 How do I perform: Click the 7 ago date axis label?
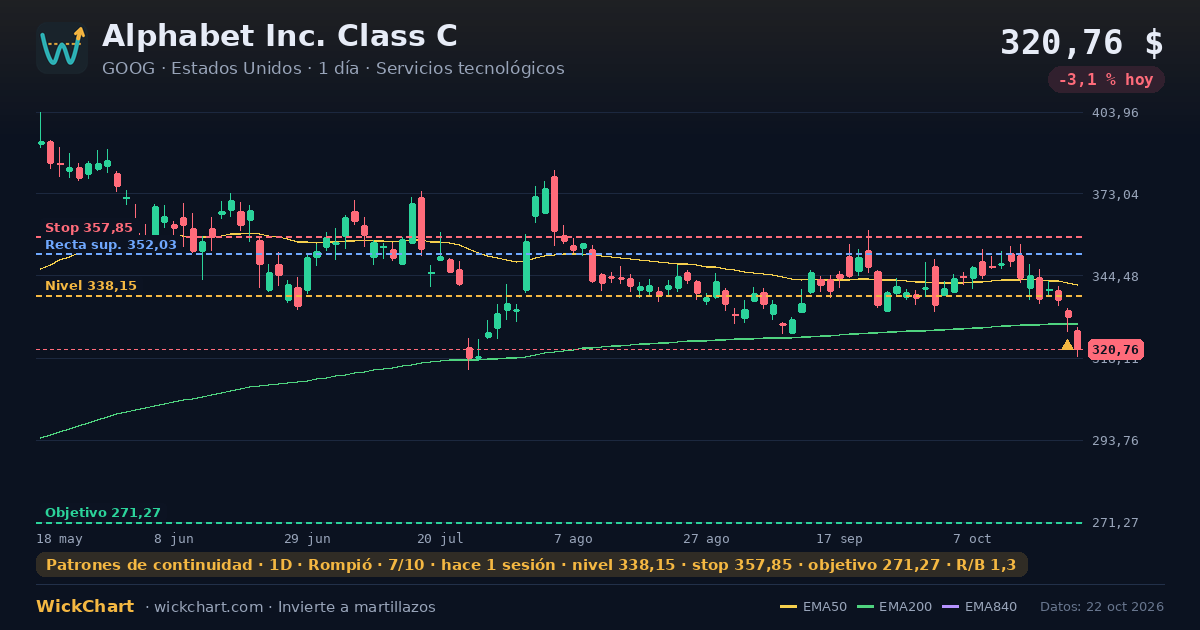click(573, 539)
